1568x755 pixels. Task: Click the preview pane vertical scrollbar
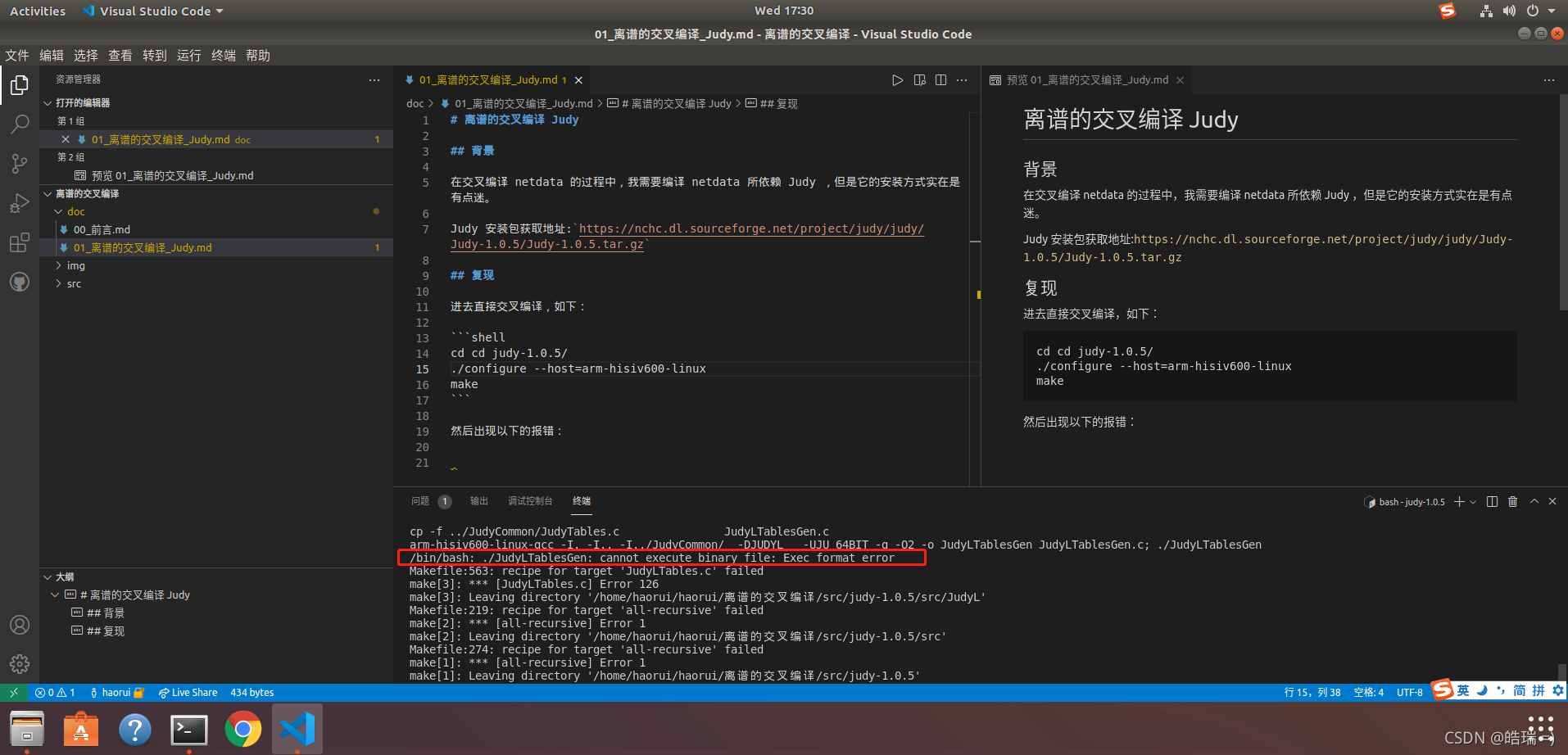1563,202
